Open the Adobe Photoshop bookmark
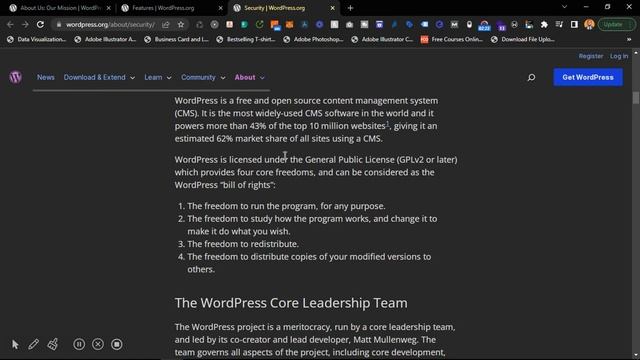Screen dimensions: 640x360 (x=313, y=39)
